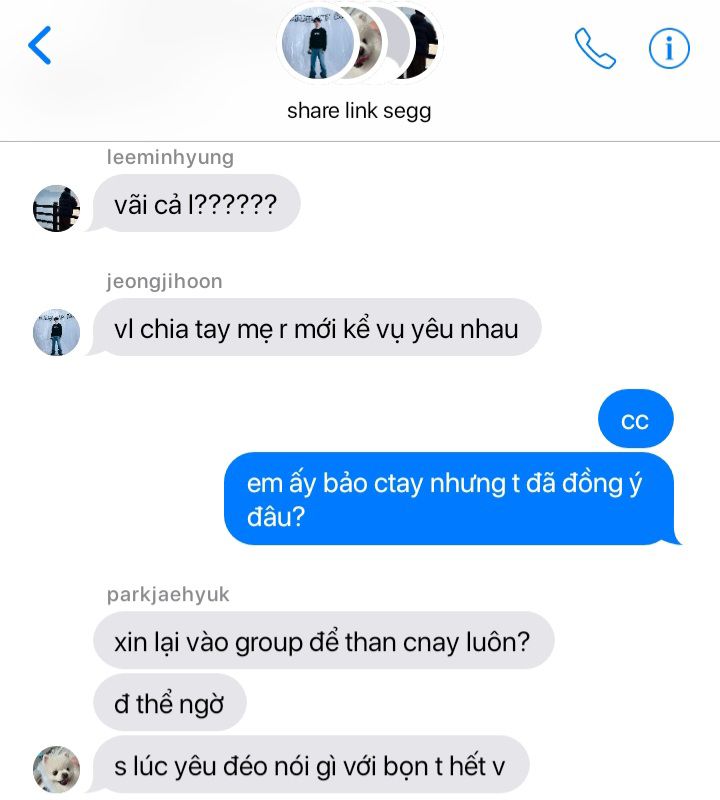Select the blue 'cc' message bubble
Image resolution: width=720 pixels, height=800 pixels.
click(x=635, y=419)
